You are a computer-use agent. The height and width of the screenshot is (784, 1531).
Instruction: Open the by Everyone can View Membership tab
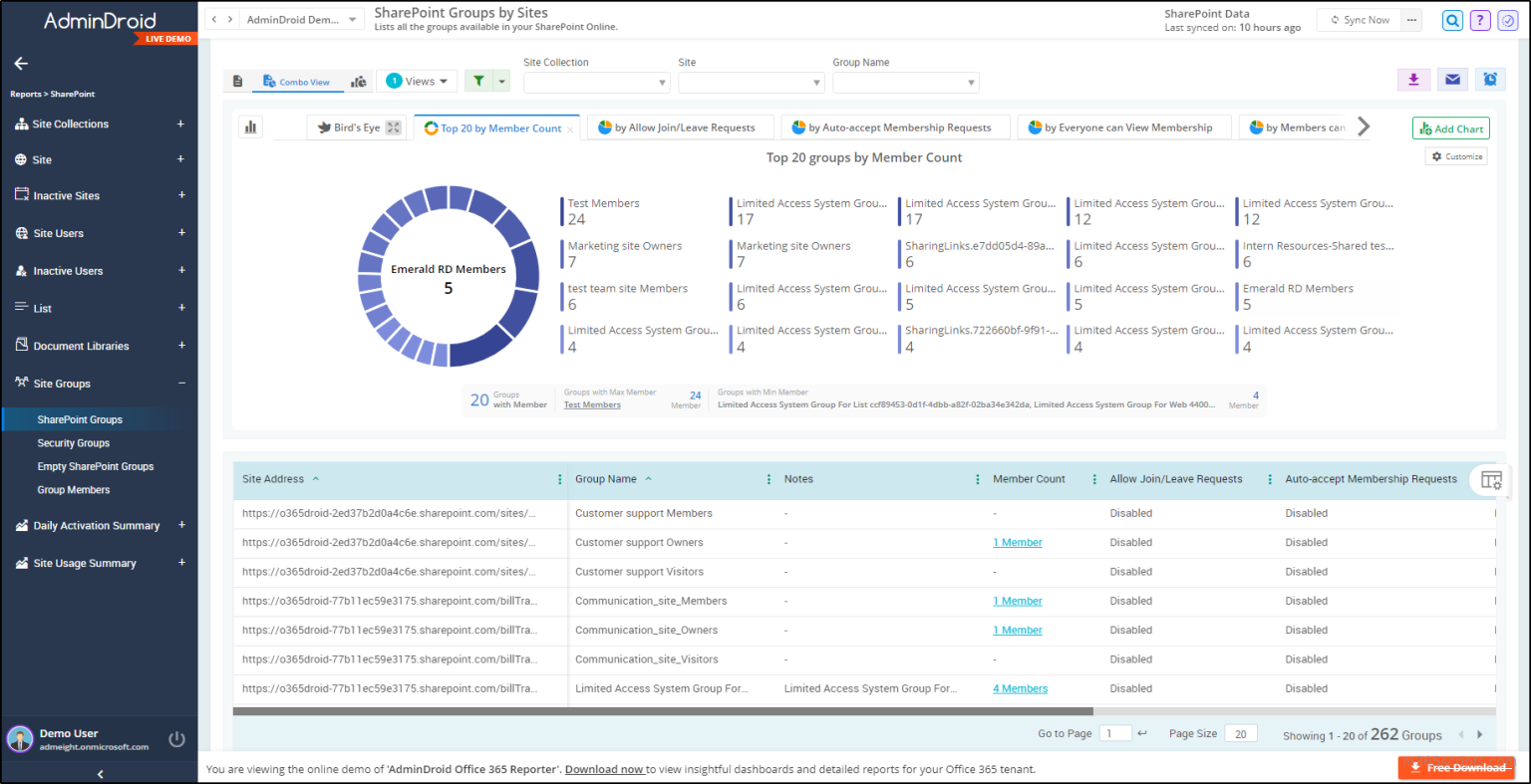coord(1123,127)
